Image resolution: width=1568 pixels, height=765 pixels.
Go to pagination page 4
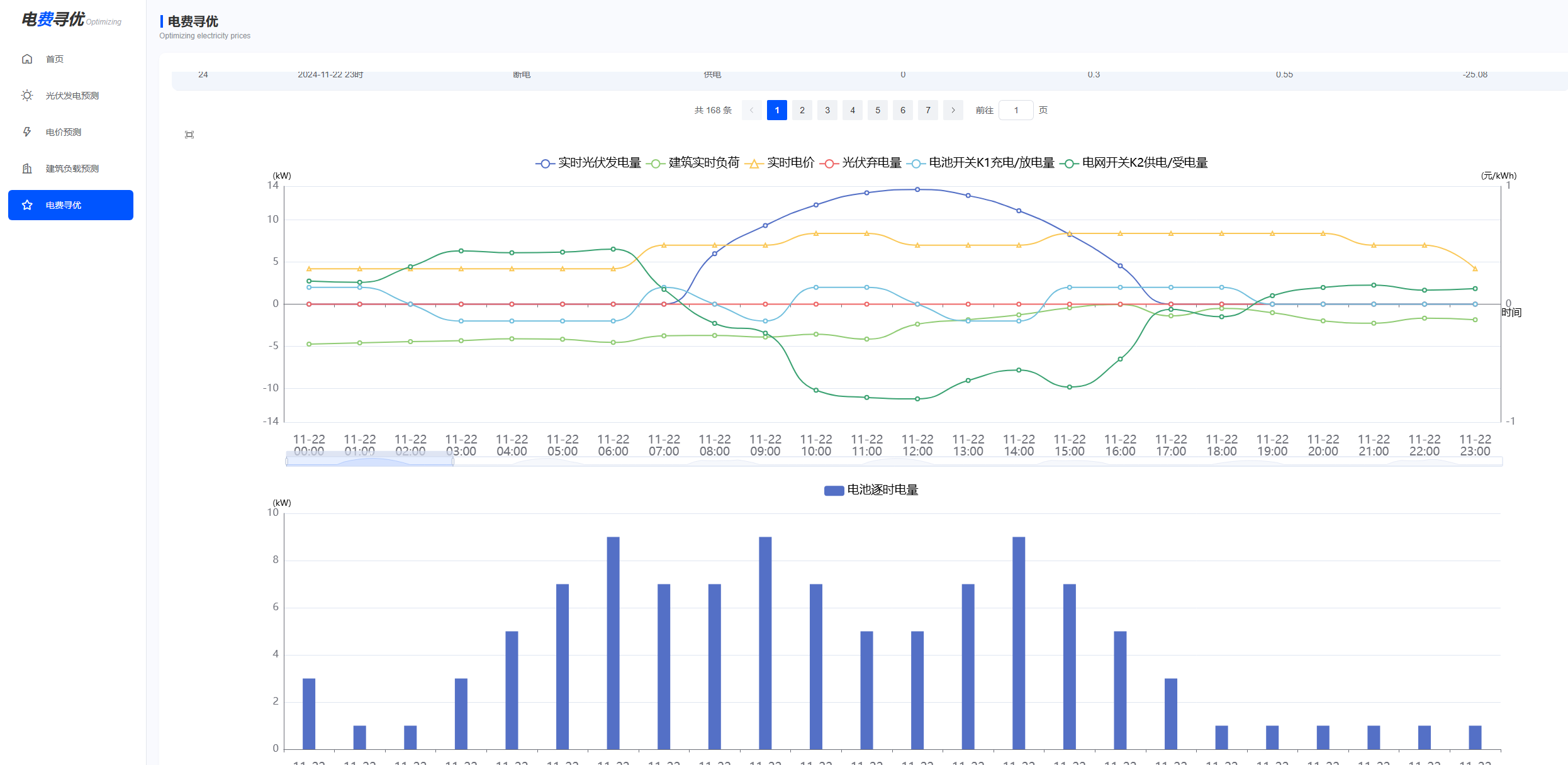[x=853, y=110]
